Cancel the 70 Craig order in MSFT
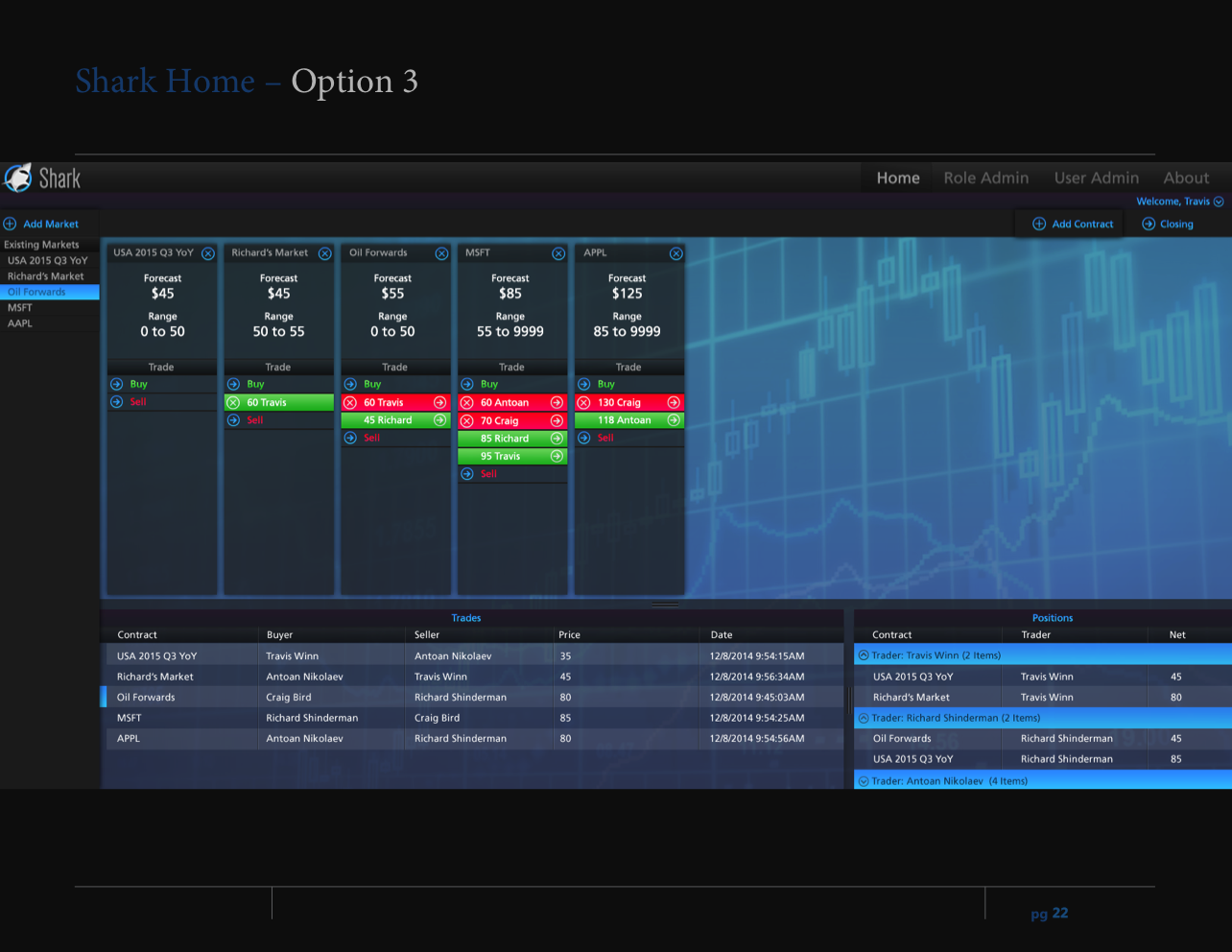The height and width of the screenshot is (952, 1232). pos(467,421)
